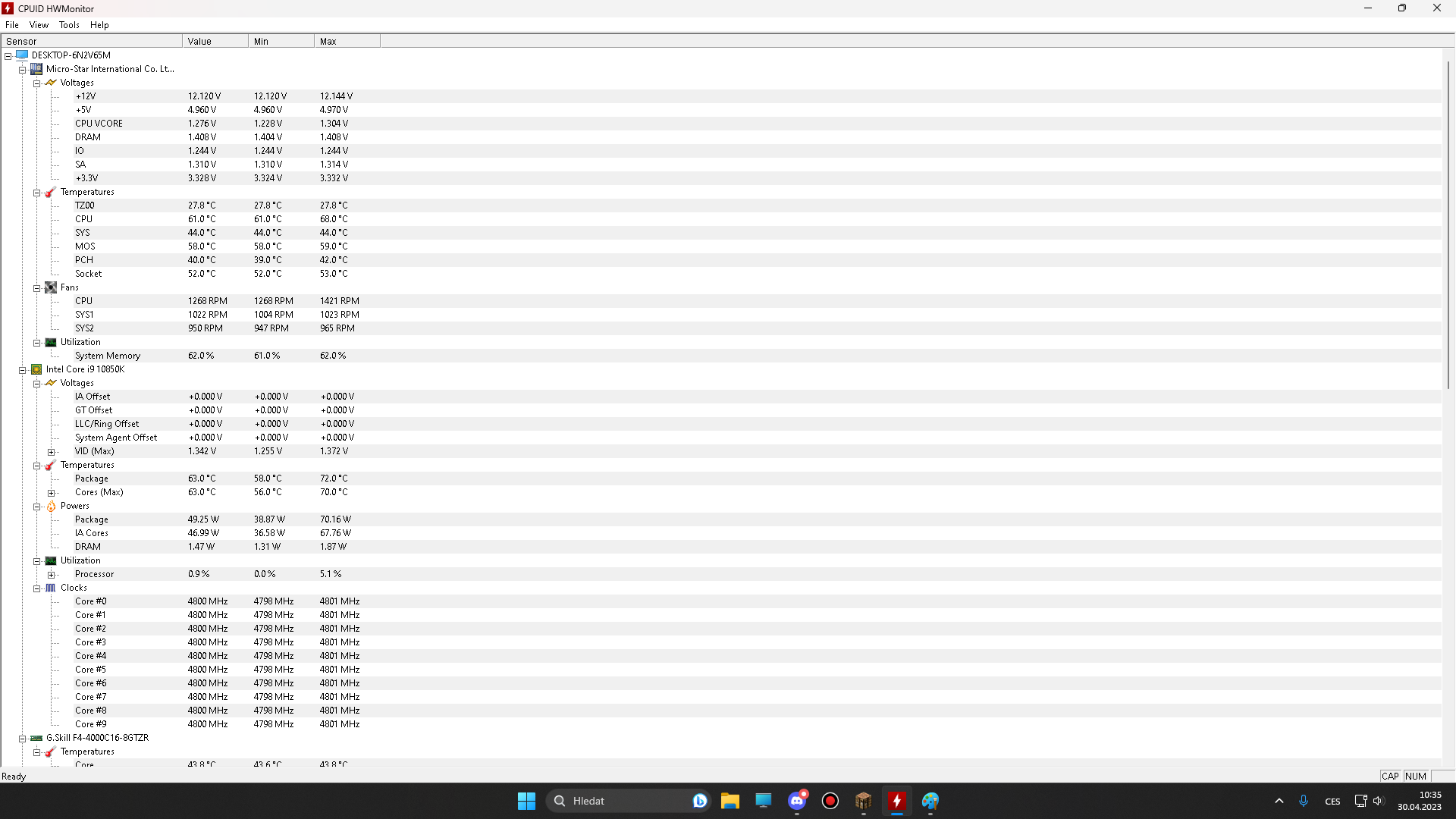Expand the Cores (Max) temperatures node
The image size is (1456, 819).
[51, 493]
